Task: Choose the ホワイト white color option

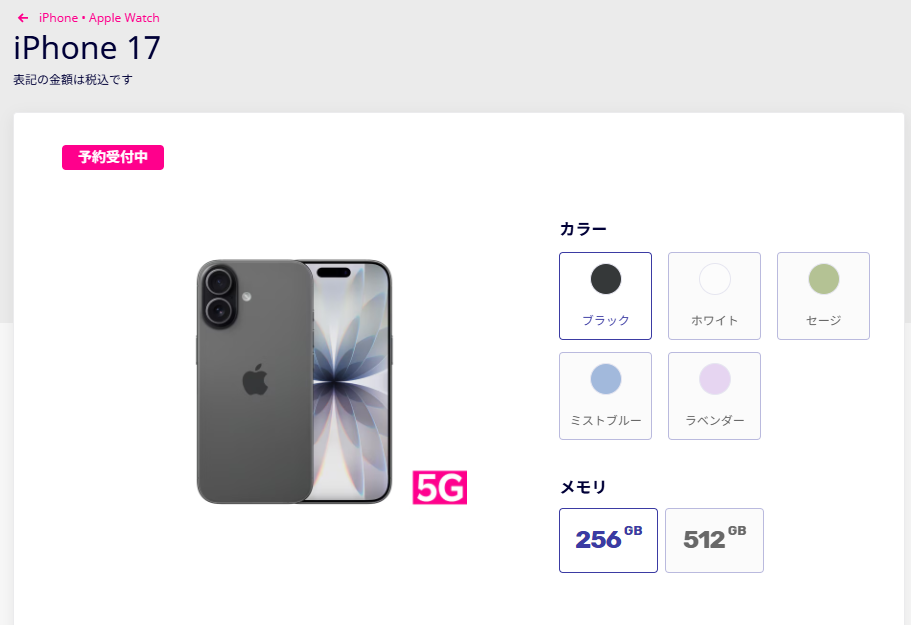Action: 715,296
